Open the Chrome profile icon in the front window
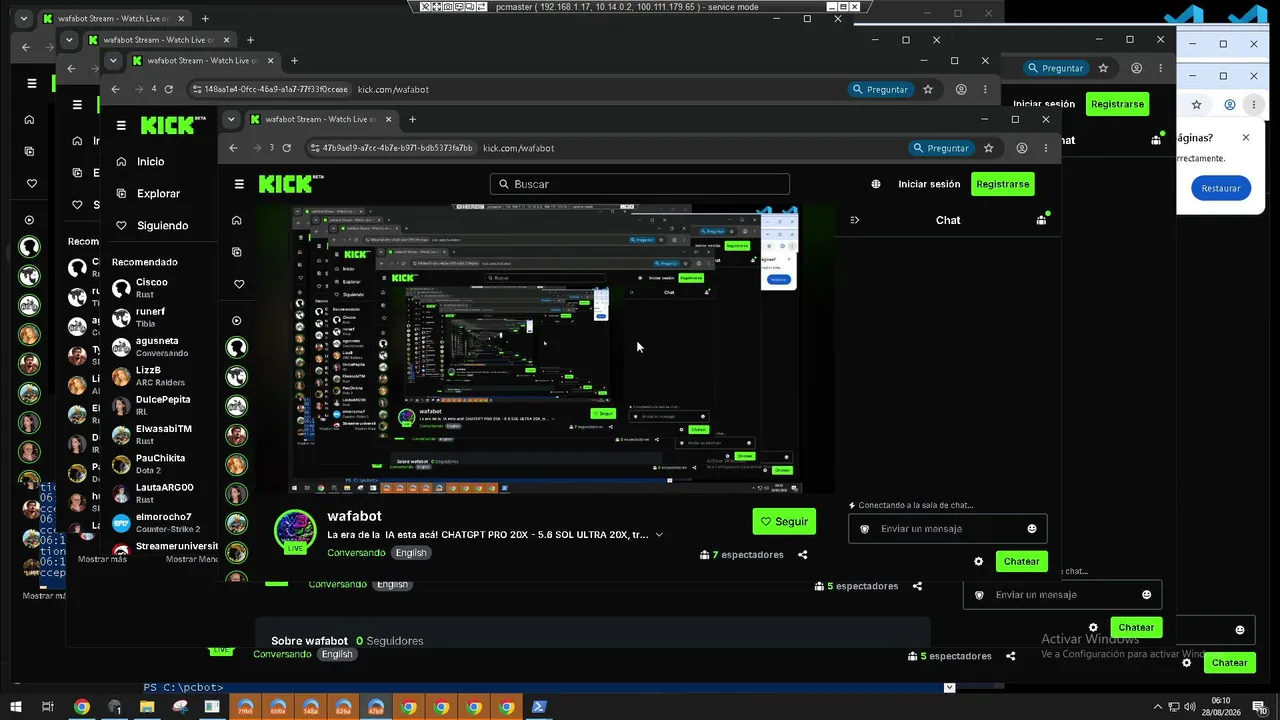Viewport: 1280px width, 720px height. click(x=1022, y=148)
